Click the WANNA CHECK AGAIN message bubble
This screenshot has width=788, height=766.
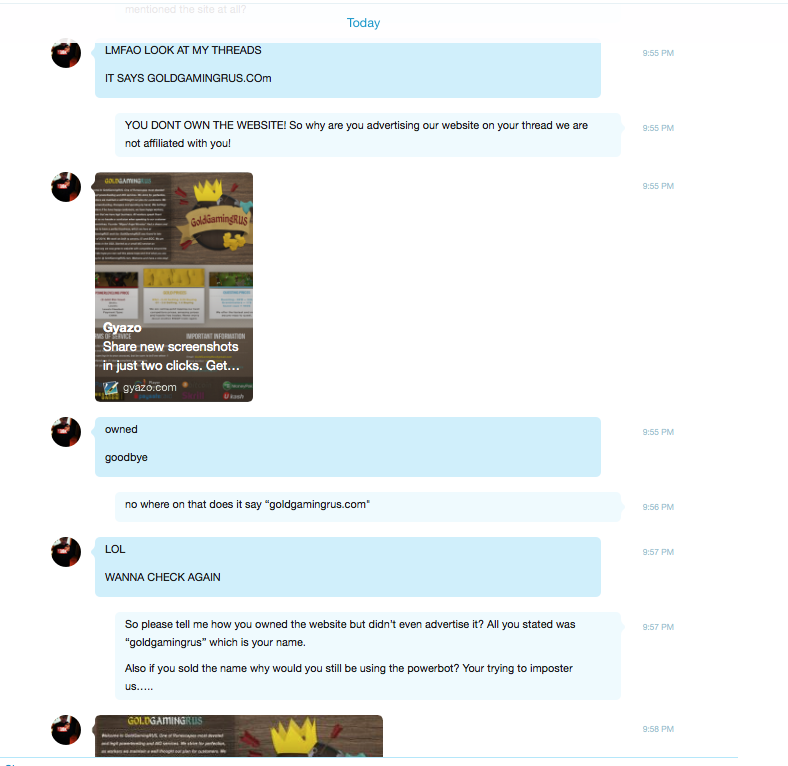tap(348, 567)
